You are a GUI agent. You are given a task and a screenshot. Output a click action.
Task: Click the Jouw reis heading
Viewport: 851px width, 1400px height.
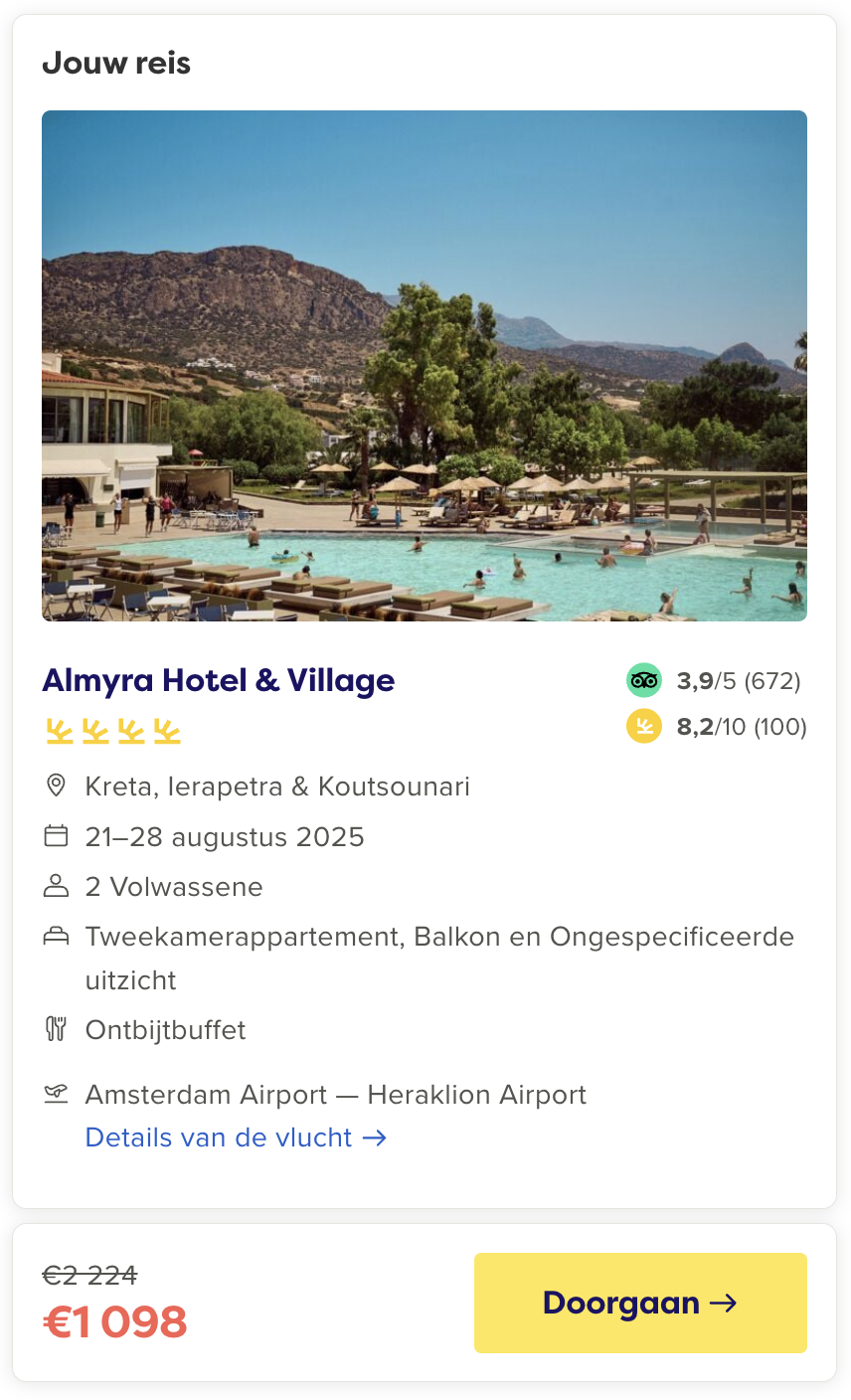(116, 63)
